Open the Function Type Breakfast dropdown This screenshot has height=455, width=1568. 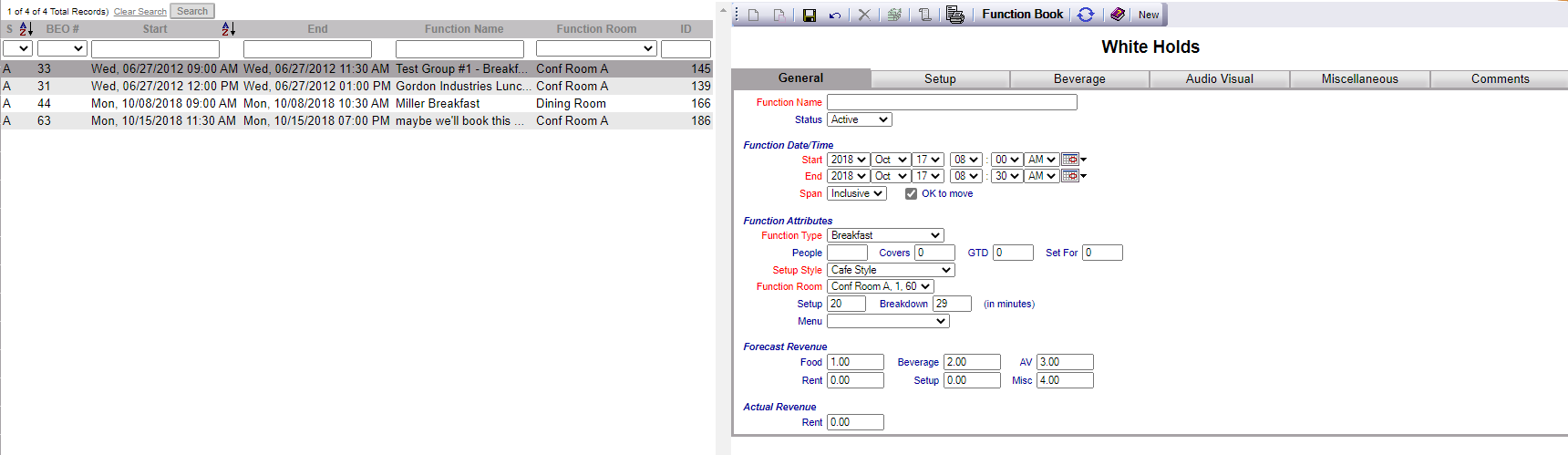pos(885,235)
